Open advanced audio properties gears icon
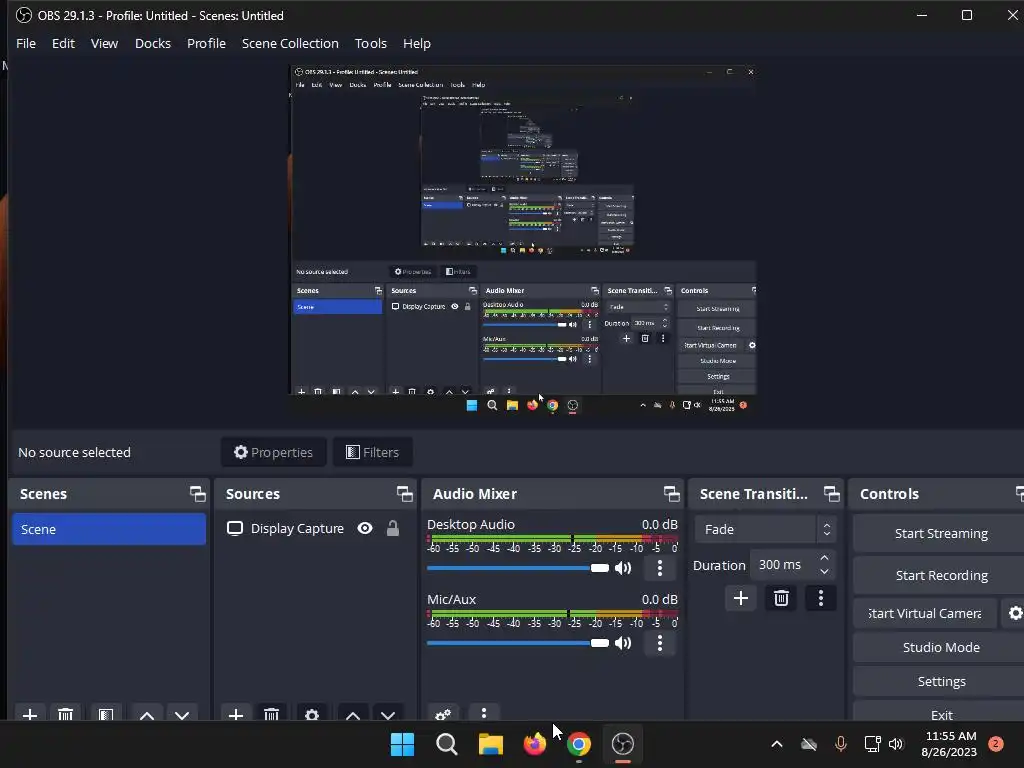 pos(443,714)
